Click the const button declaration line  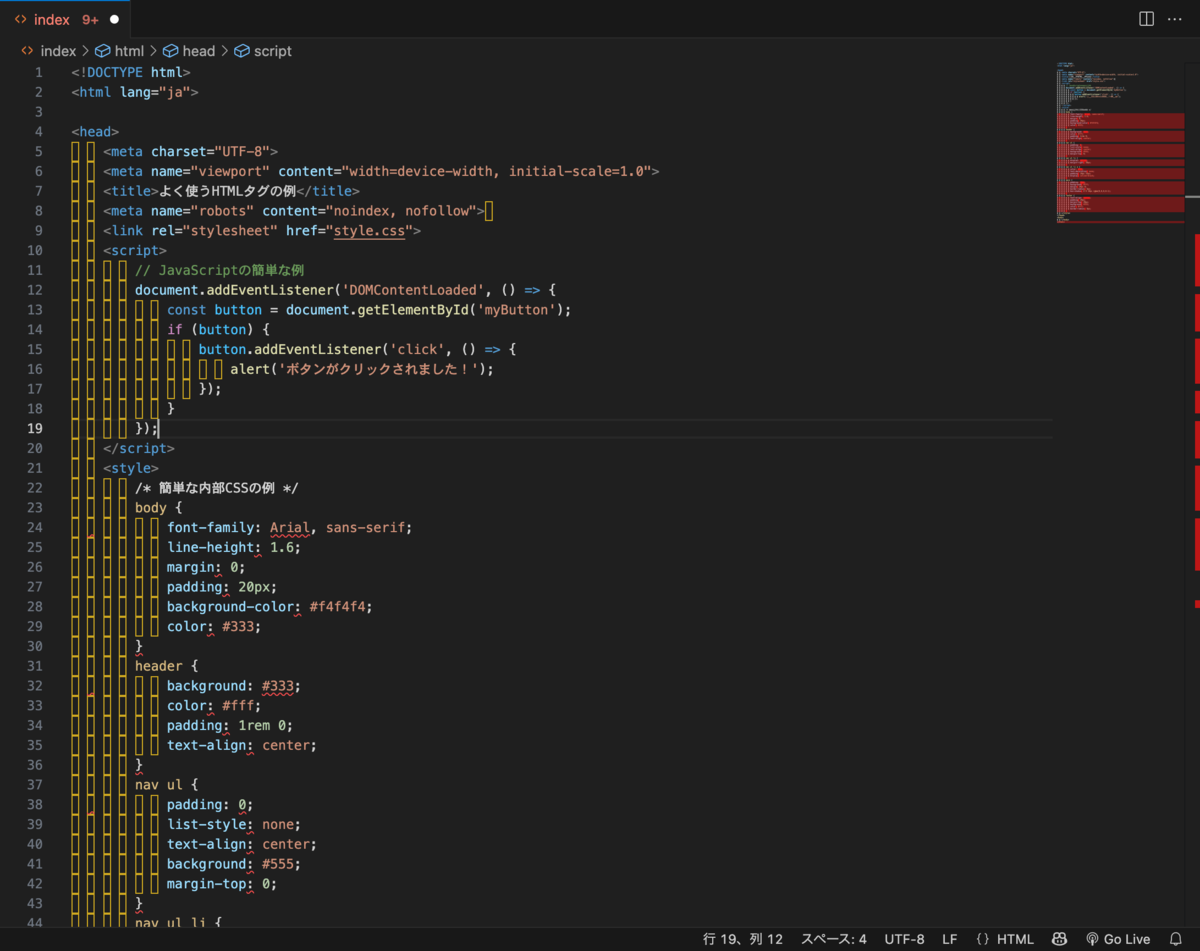coord(369,310)
